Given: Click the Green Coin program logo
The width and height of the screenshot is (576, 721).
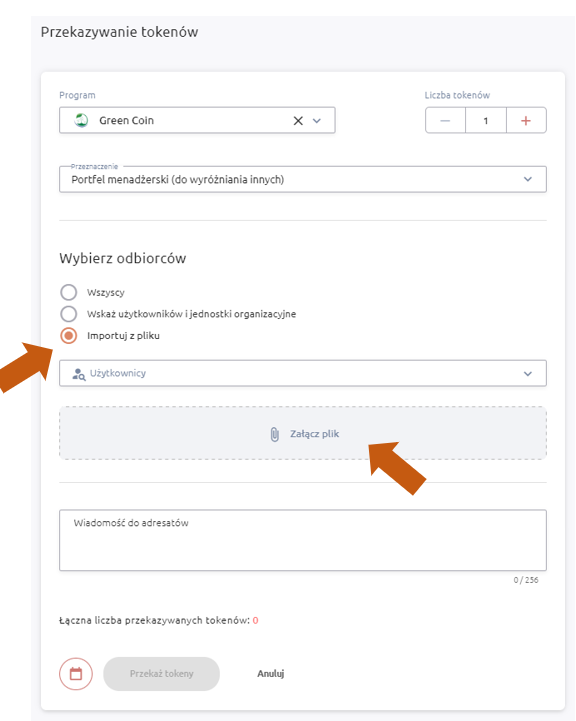Looking at the screenshot, I should [81, 120].
